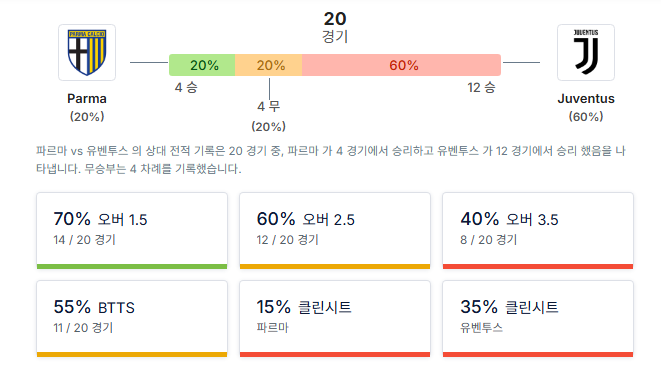Viewport: 661px width, 367px height.
Task: Select the red 60% Juventus win segment
Action: (x=401, y=65)
